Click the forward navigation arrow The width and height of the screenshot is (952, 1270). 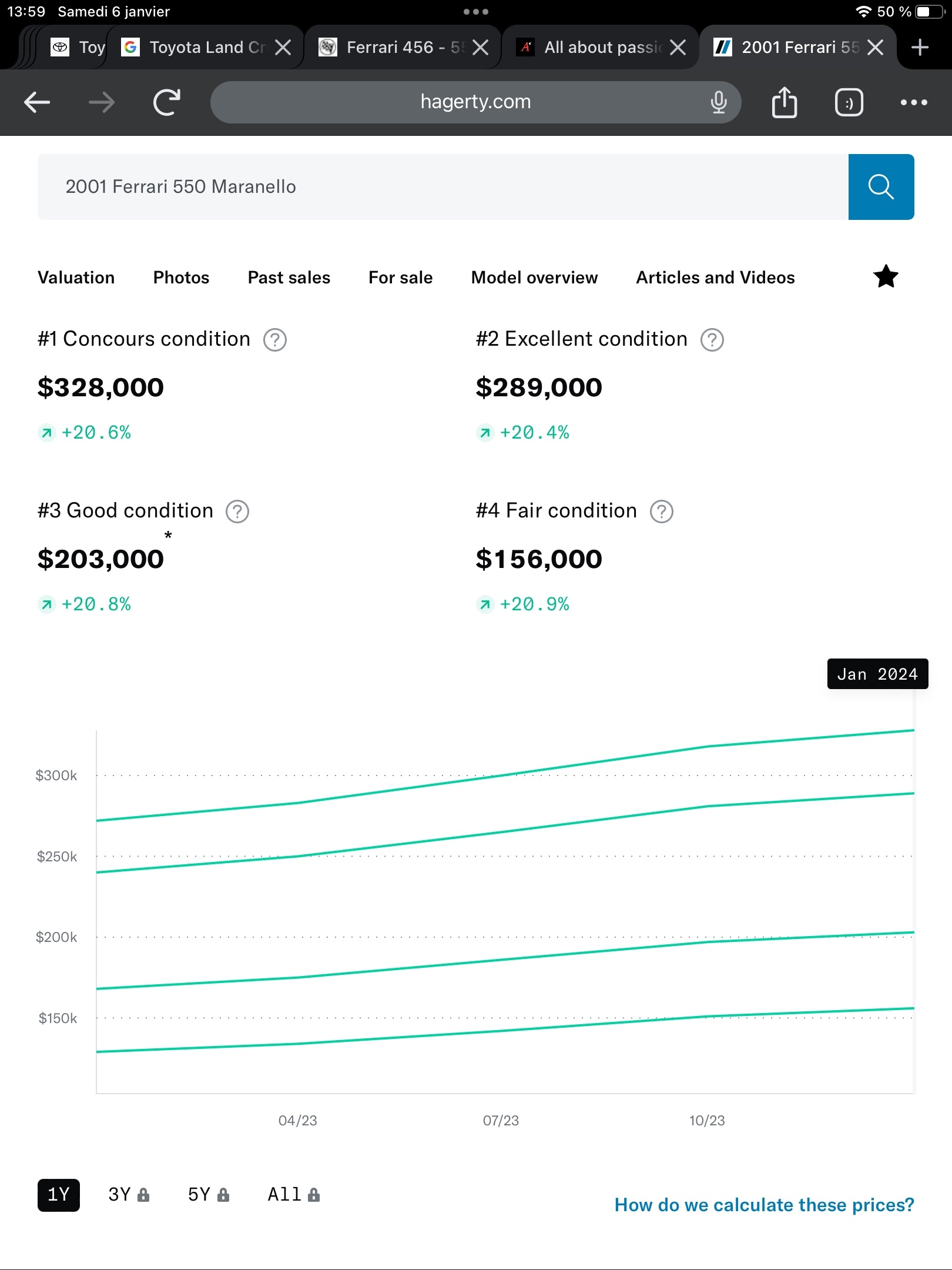(x=102, y=102)
